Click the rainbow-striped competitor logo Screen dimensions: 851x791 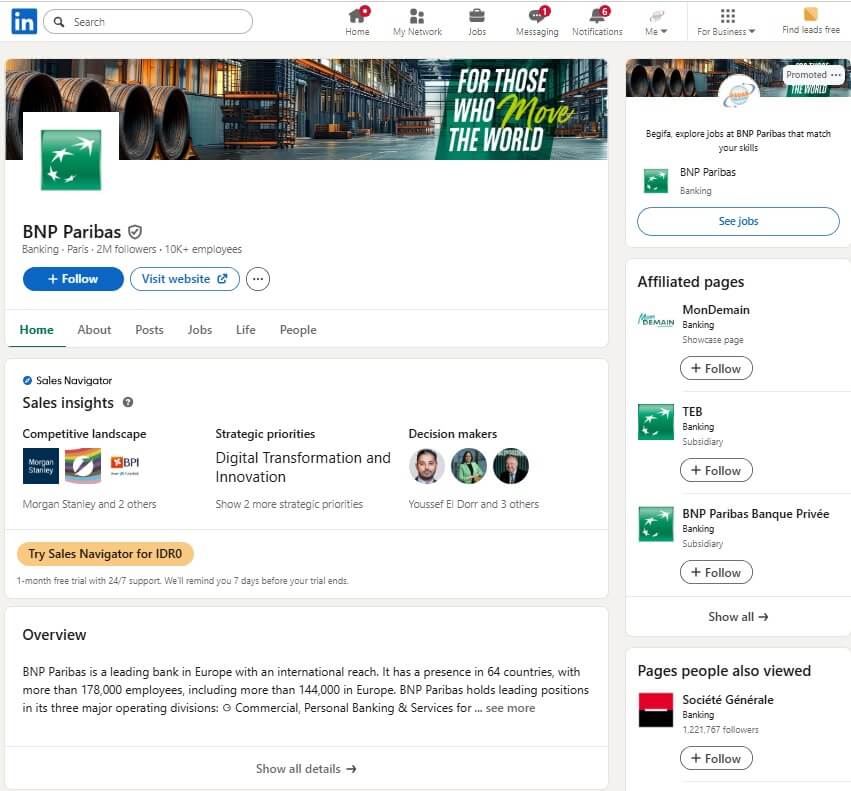pos(83,466)
